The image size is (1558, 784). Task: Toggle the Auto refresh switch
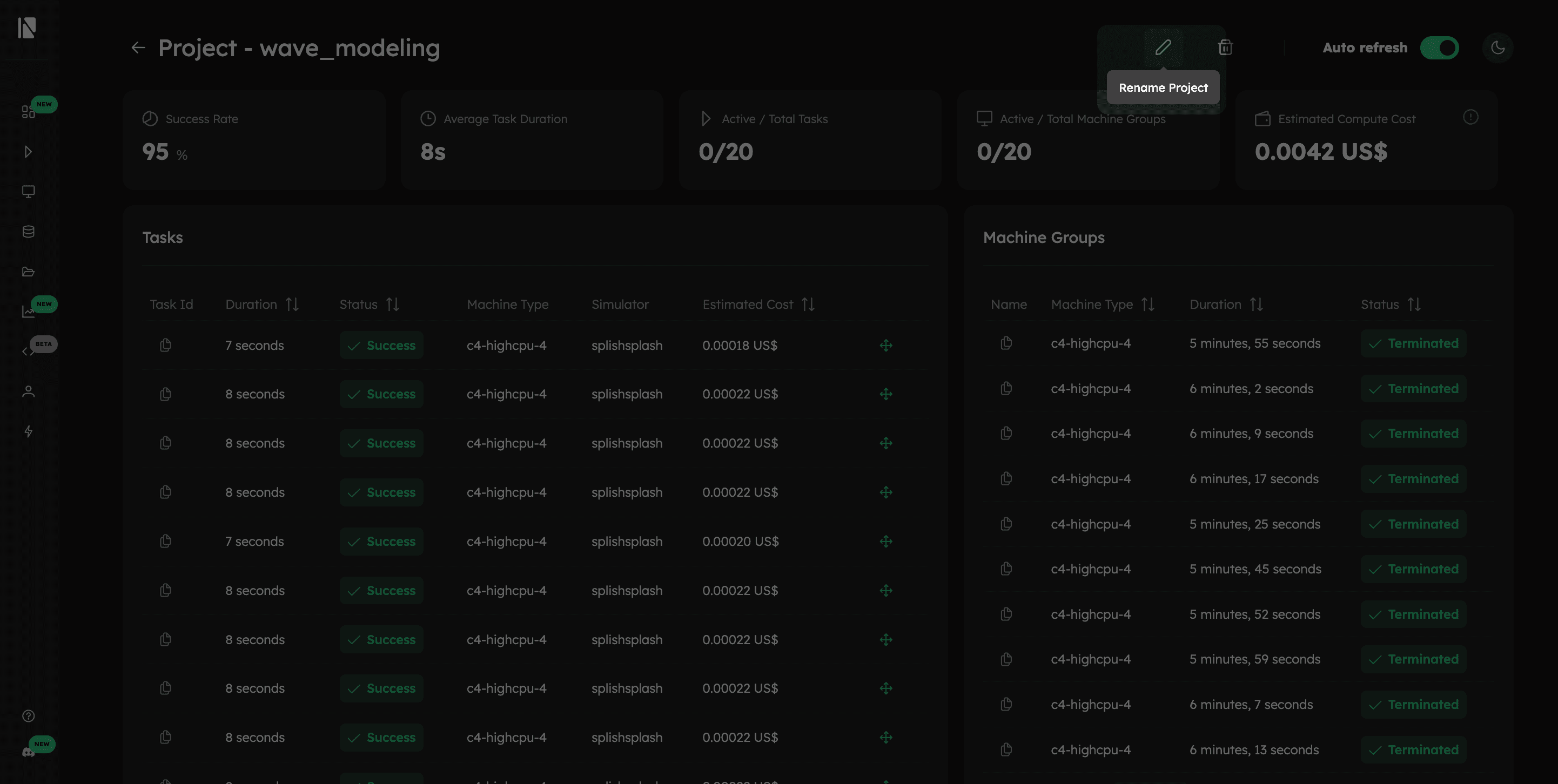(1439, 48)
